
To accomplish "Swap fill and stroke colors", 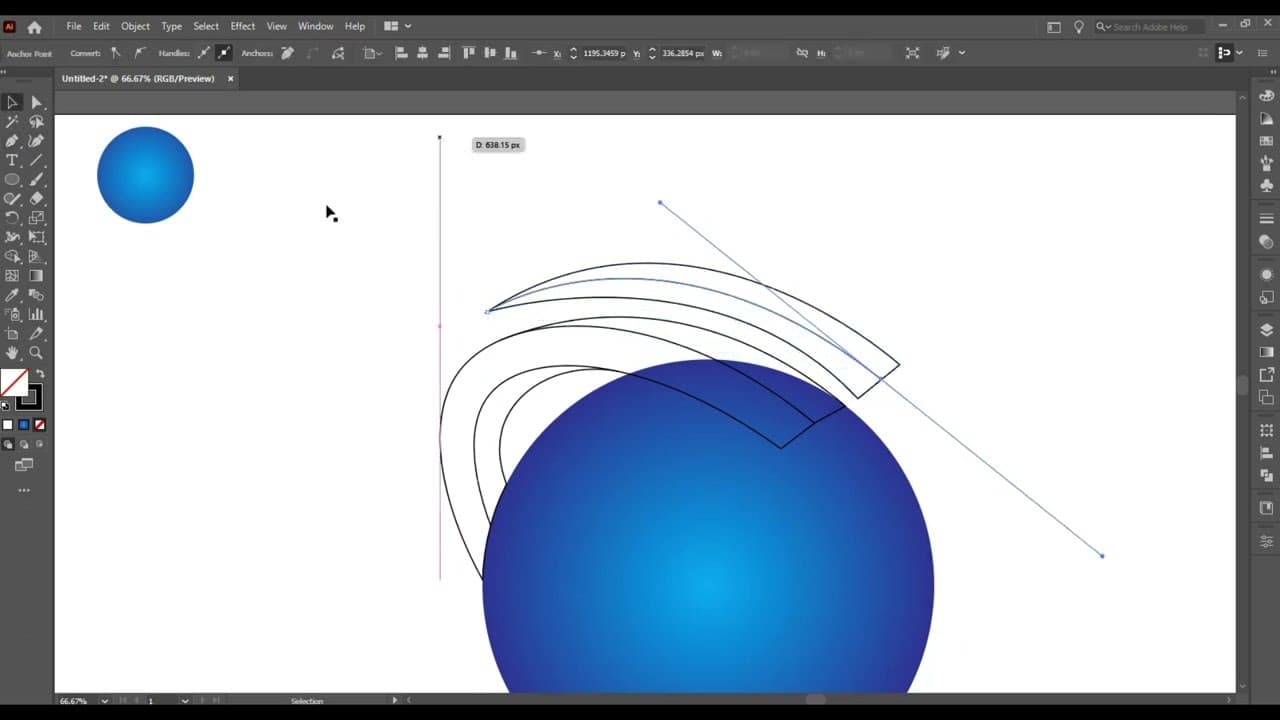I will [40, 374].
